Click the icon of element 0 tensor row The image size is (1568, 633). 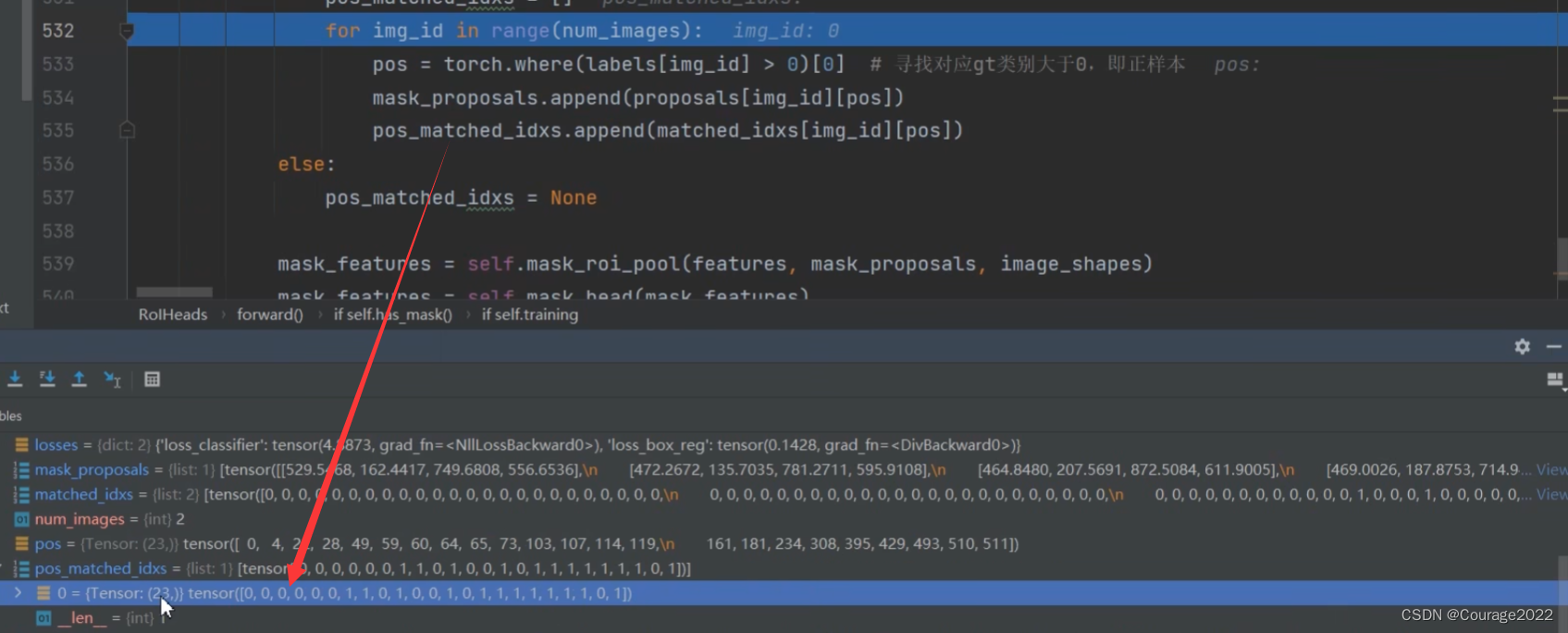click(x=43, y=593)
